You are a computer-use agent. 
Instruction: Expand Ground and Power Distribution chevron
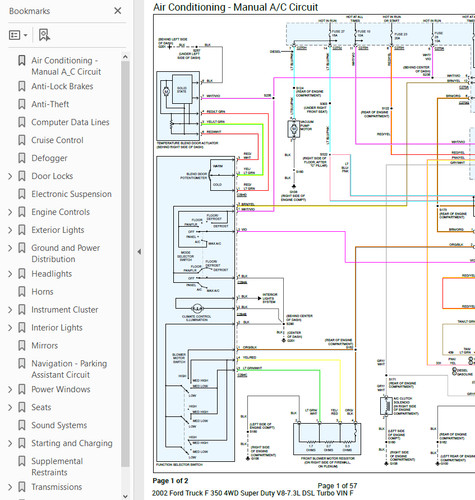pos(10,248)
